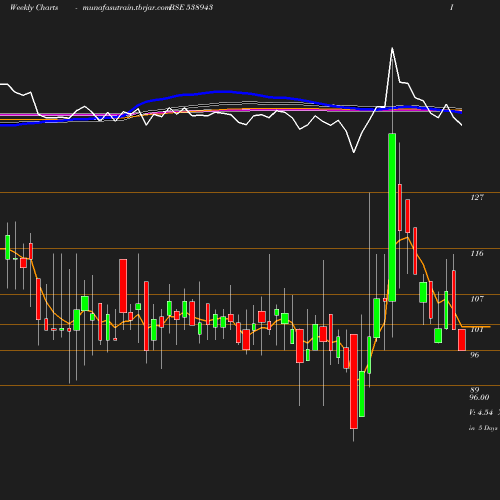
Task: Click the 96.00 closing price value
Action: point(479,397)
